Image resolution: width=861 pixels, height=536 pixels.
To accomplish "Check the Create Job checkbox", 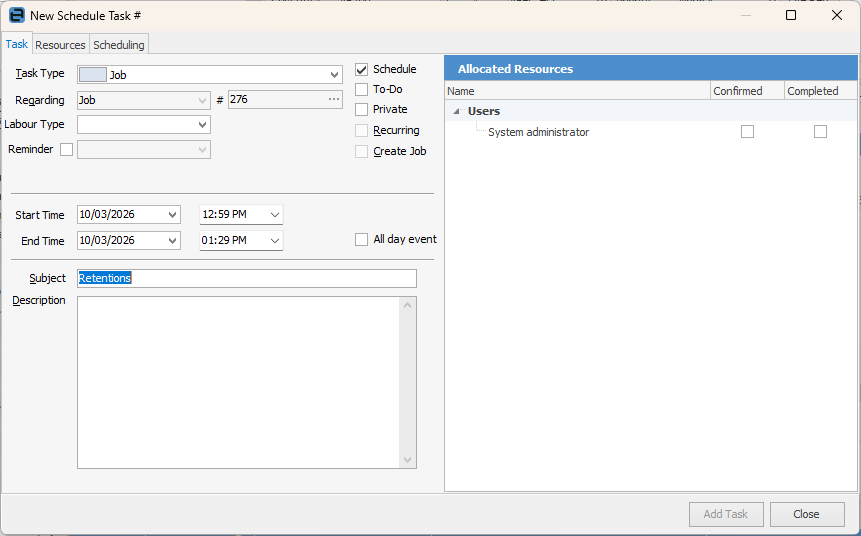I will [x=361, y=151].
